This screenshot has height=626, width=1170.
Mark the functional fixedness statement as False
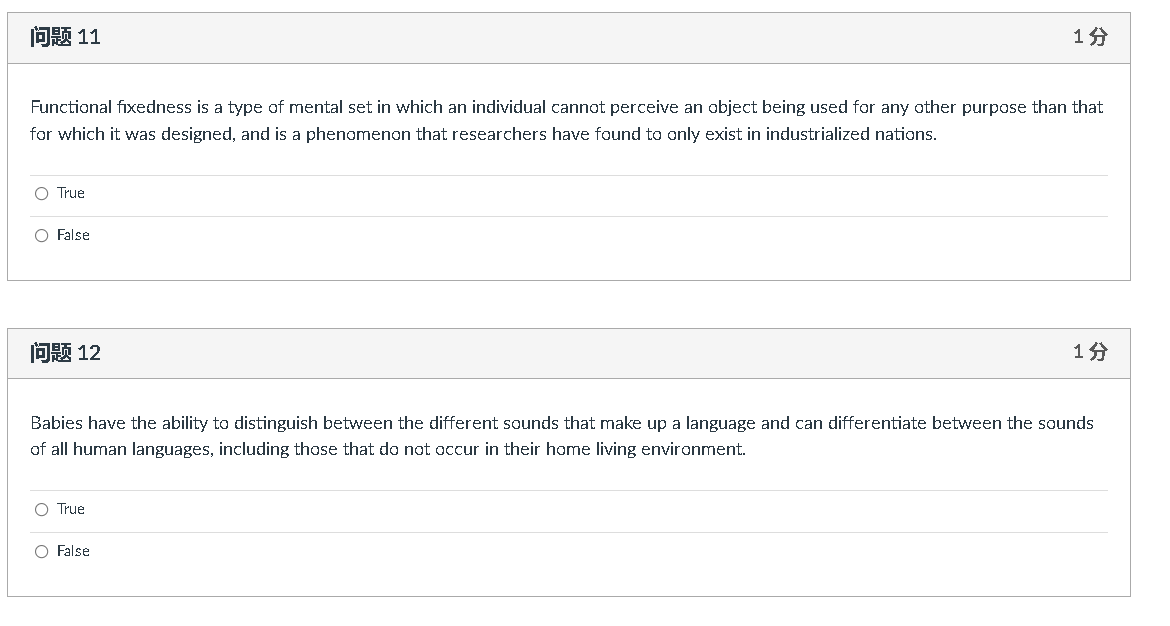[x=42, y=235]
